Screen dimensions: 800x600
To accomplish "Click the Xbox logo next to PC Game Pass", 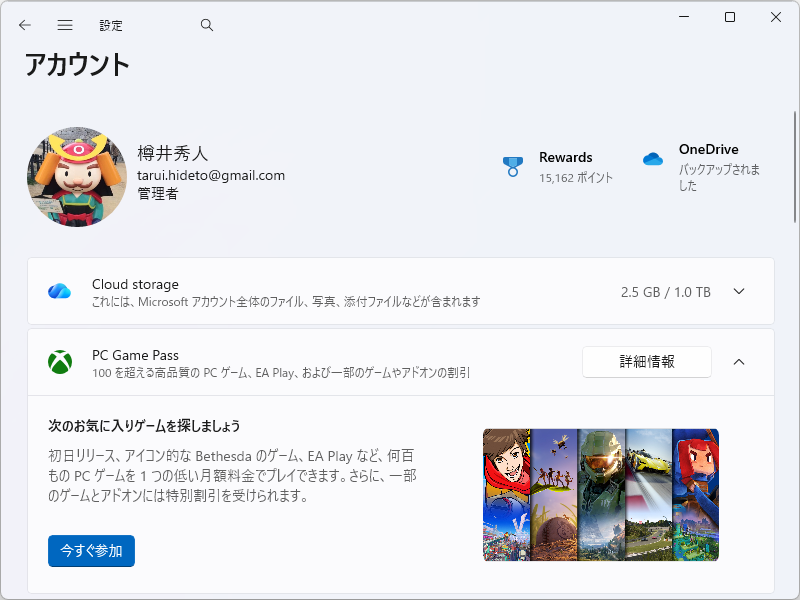I will pyautogui.click(x=59, y=361).
